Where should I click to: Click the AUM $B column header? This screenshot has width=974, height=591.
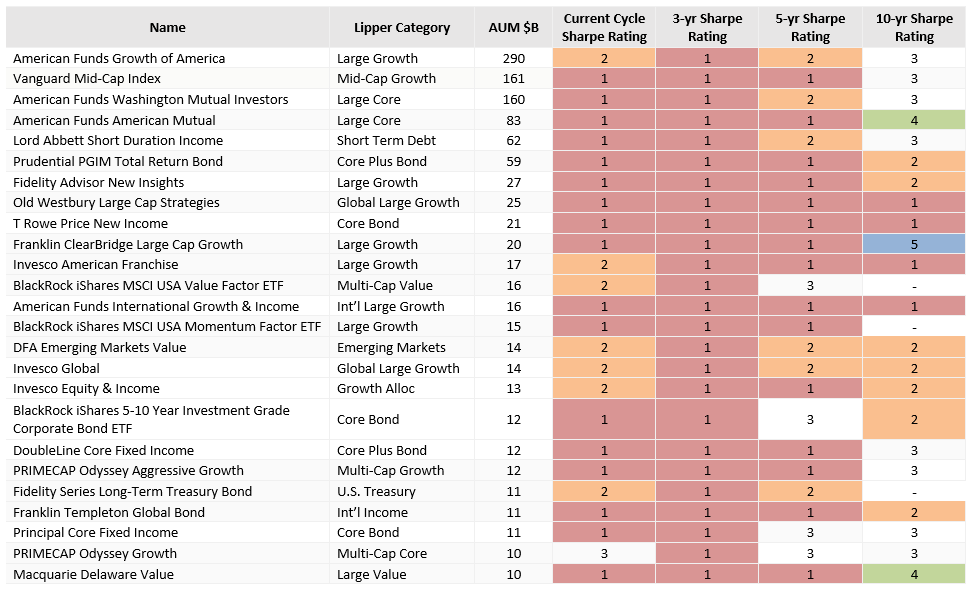point(513,28)
